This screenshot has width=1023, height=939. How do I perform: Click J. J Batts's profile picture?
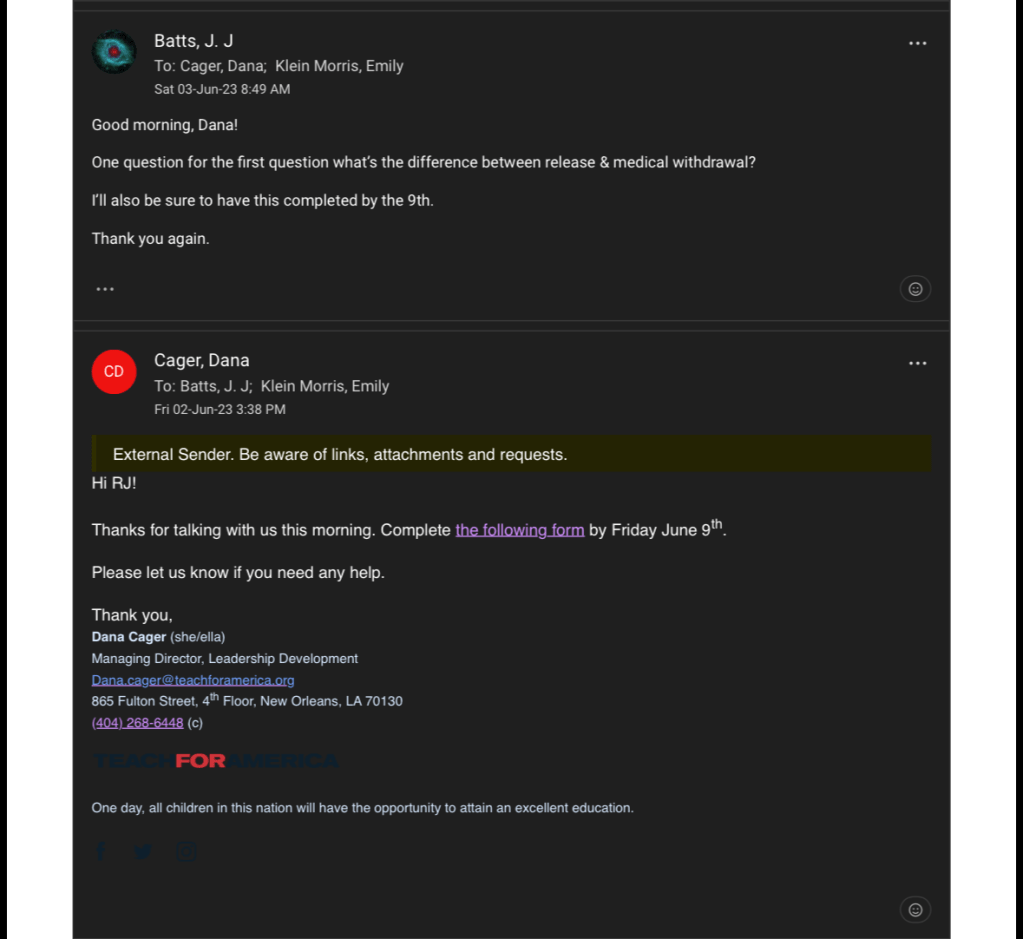coord(114,52)
